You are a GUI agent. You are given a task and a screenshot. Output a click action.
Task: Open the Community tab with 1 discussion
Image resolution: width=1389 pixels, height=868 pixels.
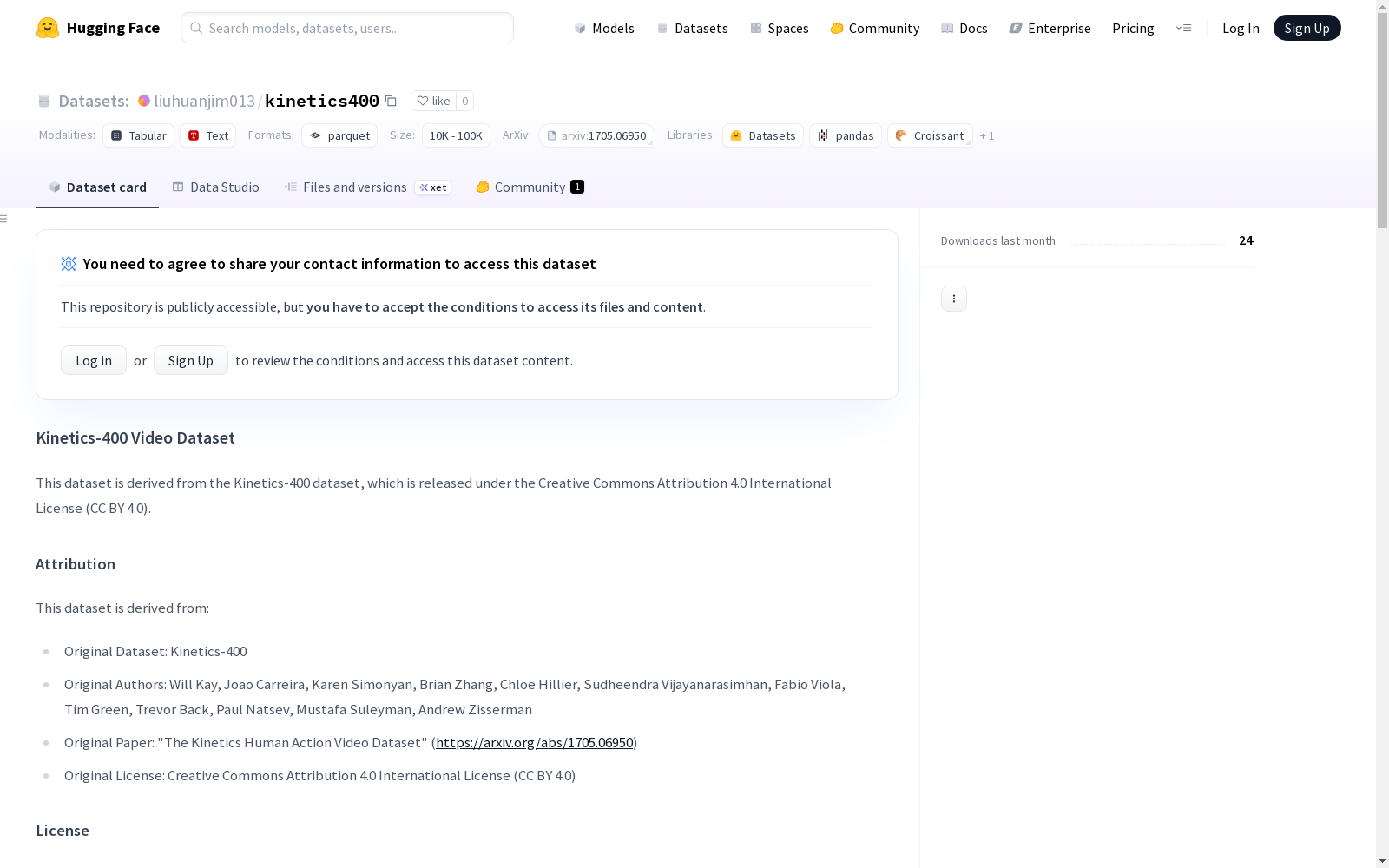point(530,187)
